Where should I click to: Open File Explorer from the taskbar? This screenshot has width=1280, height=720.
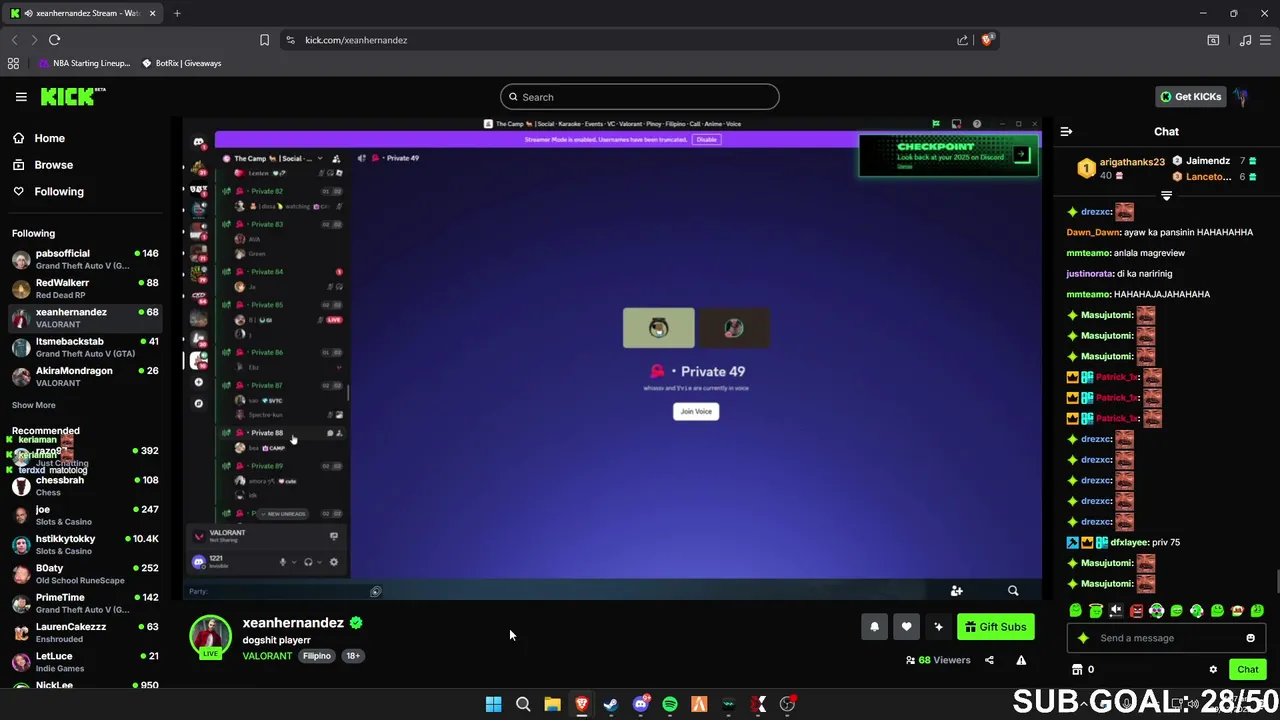click(x=552, y=705)
